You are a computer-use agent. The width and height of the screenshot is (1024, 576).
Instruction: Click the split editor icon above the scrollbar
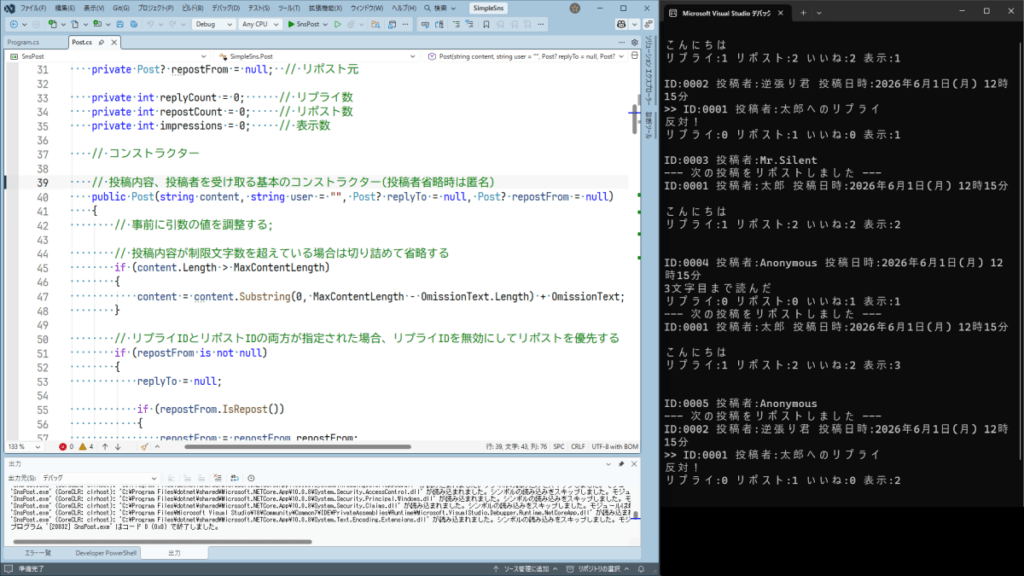[634, 56]
